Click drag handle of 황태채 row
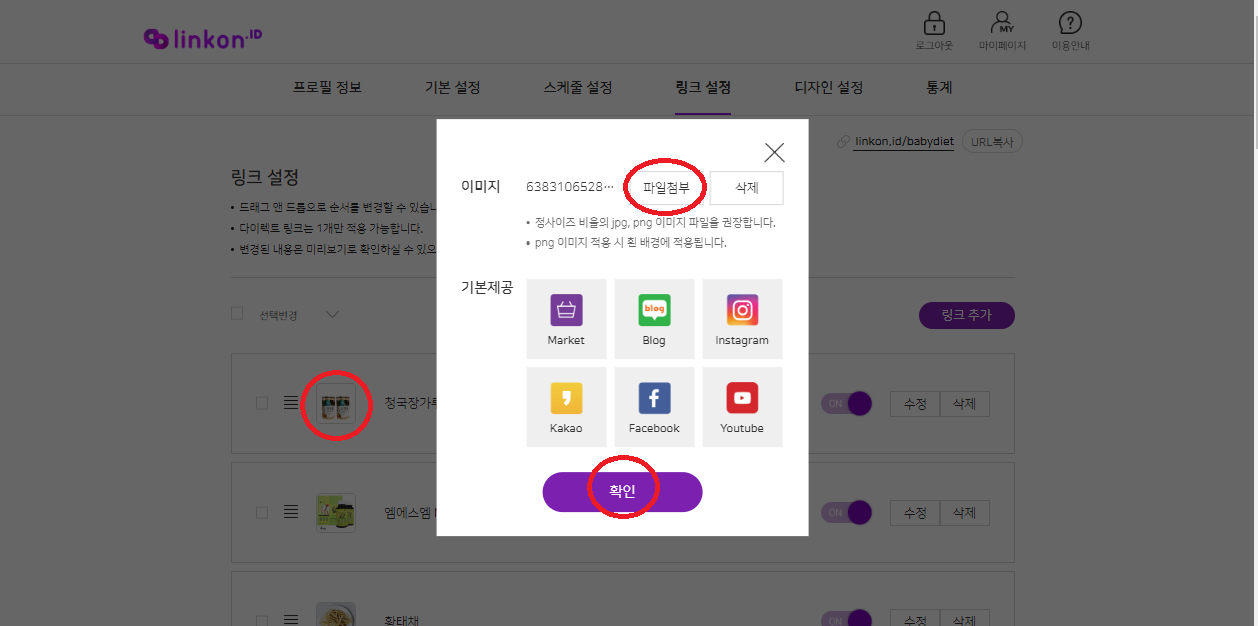The height and width of the screenshot is (626, 1258). [x=291, y=620]
